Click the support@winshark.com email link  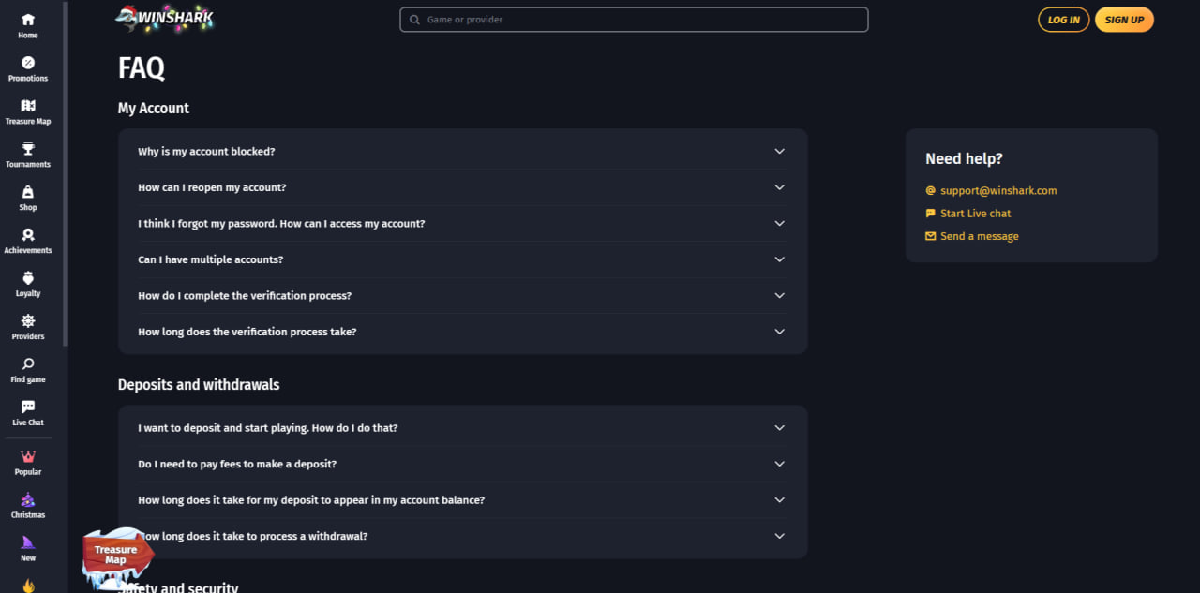[998, 190]
